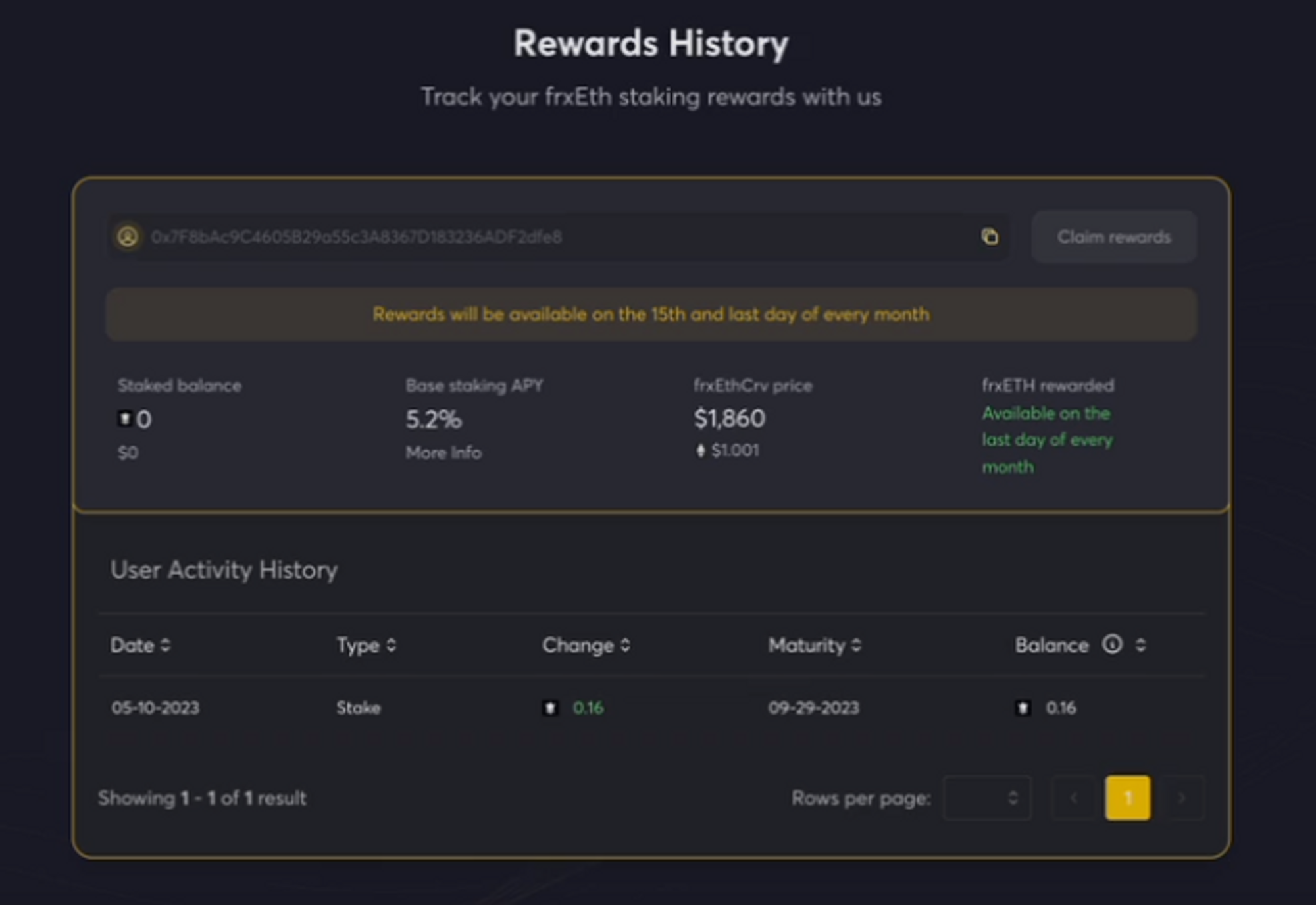This screenshot has width=1316, height=905.
Task: Sort the table by Change column
Action: pos(625,645)
